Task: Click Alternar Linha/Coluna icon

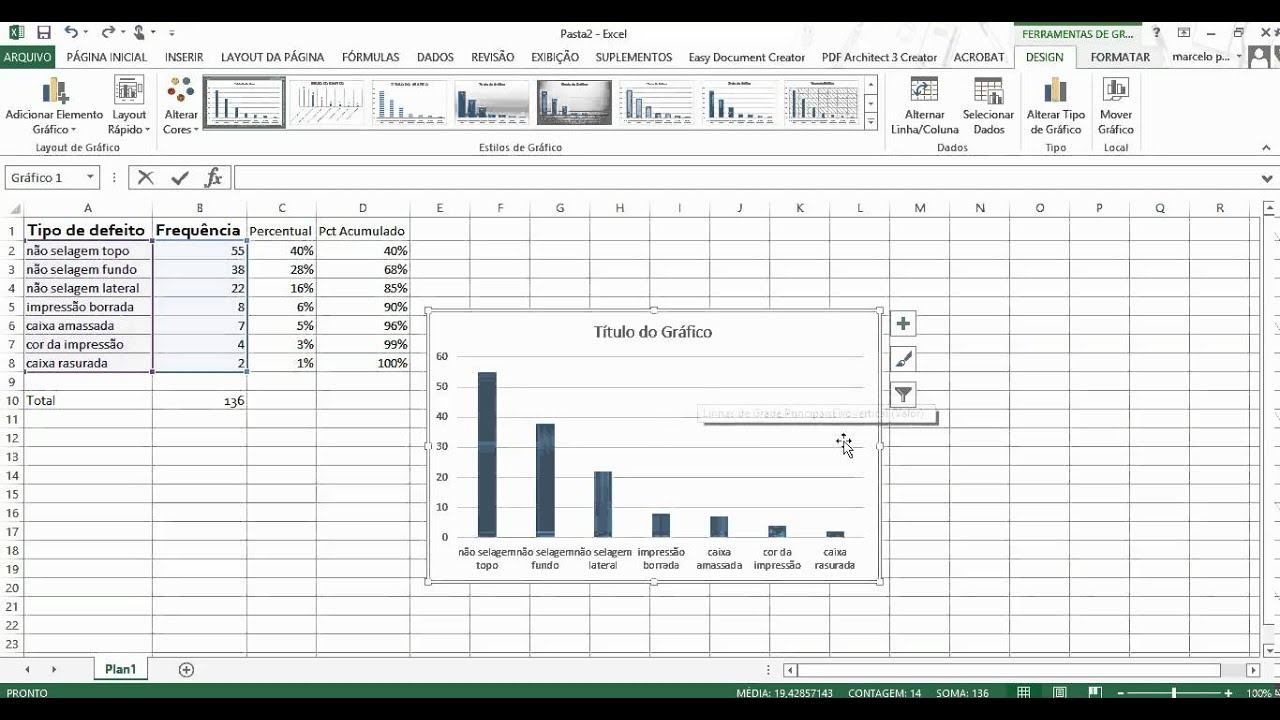Action: click(x=925, y=106)
